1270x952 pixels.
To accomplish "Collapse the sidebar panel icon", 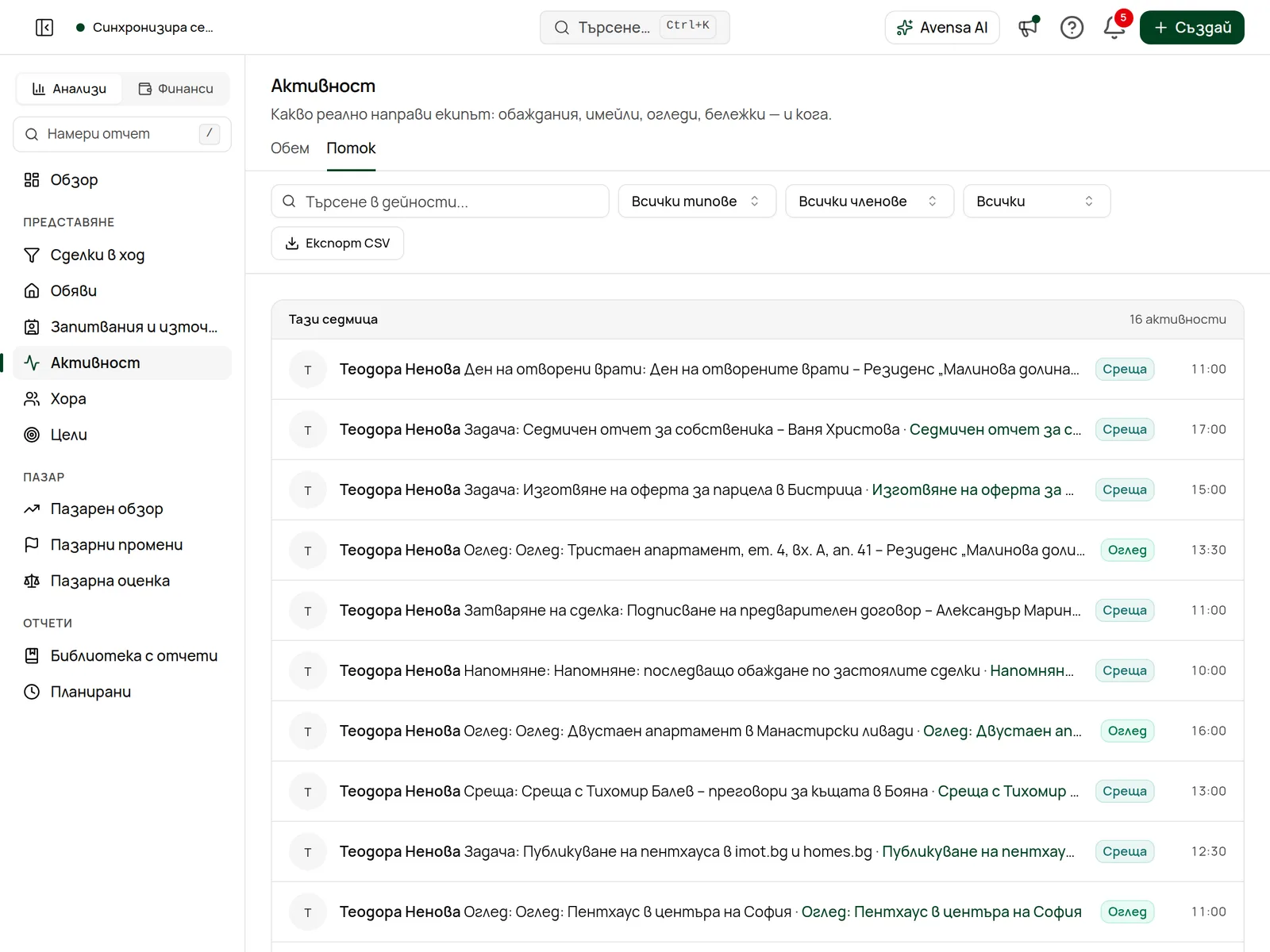I will tap(44, 28).
